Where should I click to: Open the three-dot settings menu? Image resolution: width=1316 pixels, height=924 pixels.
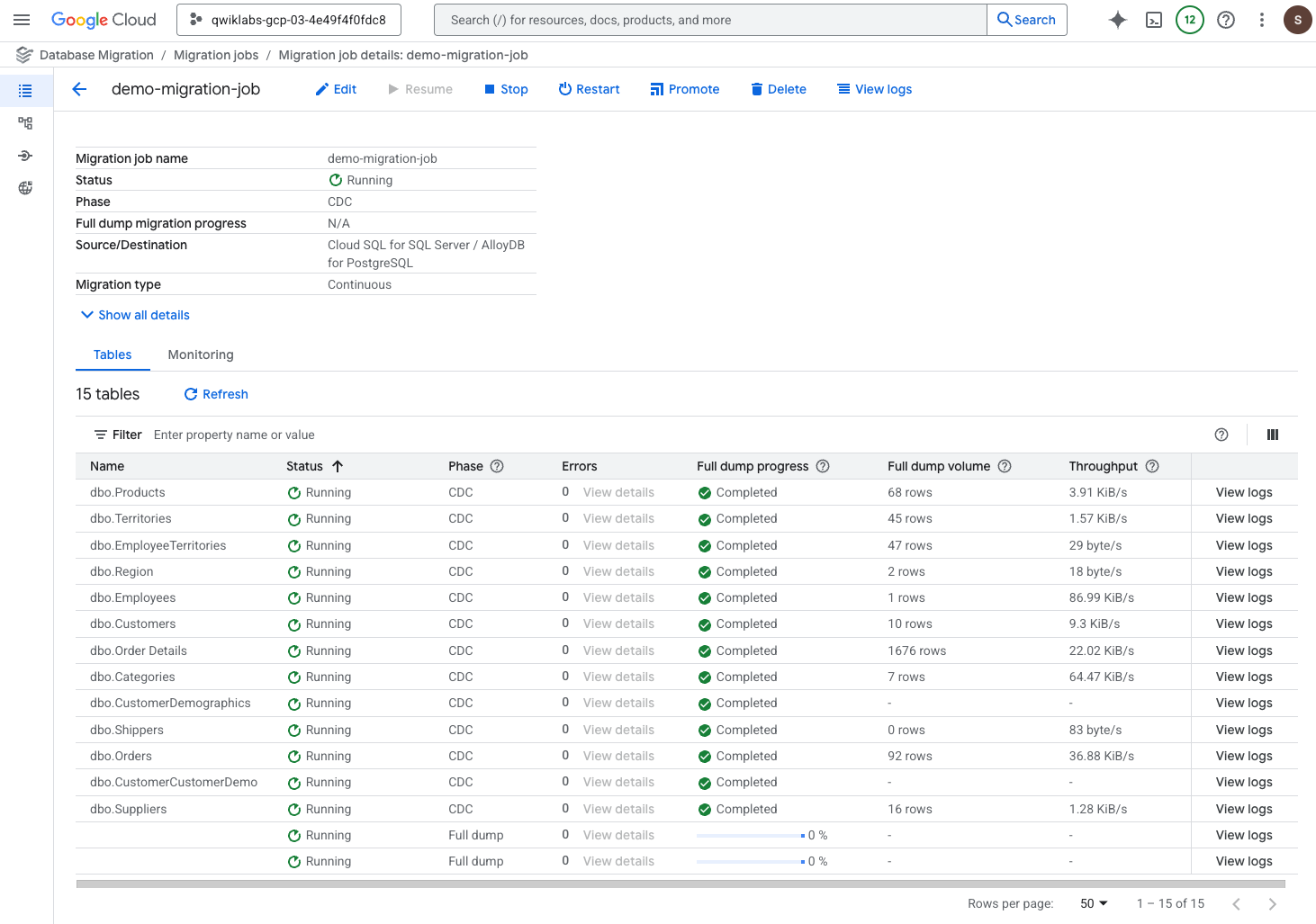pyautogui.click(x=1262, y=20)
